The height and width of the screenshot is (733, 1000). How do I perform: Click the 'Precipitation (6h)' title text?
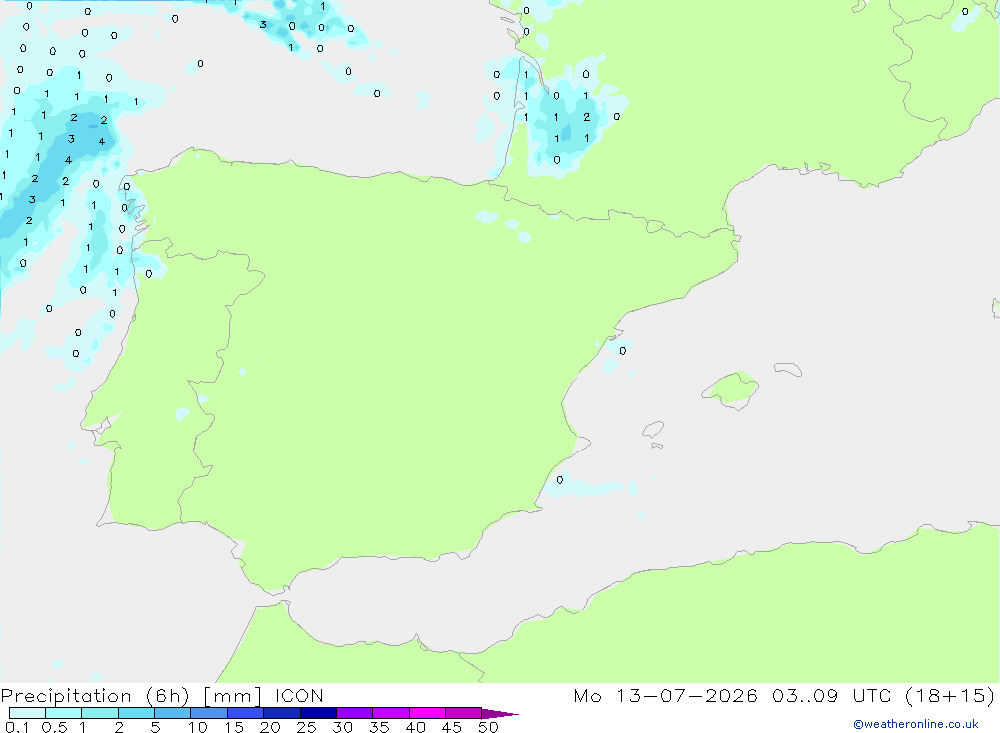click(95, 696)
